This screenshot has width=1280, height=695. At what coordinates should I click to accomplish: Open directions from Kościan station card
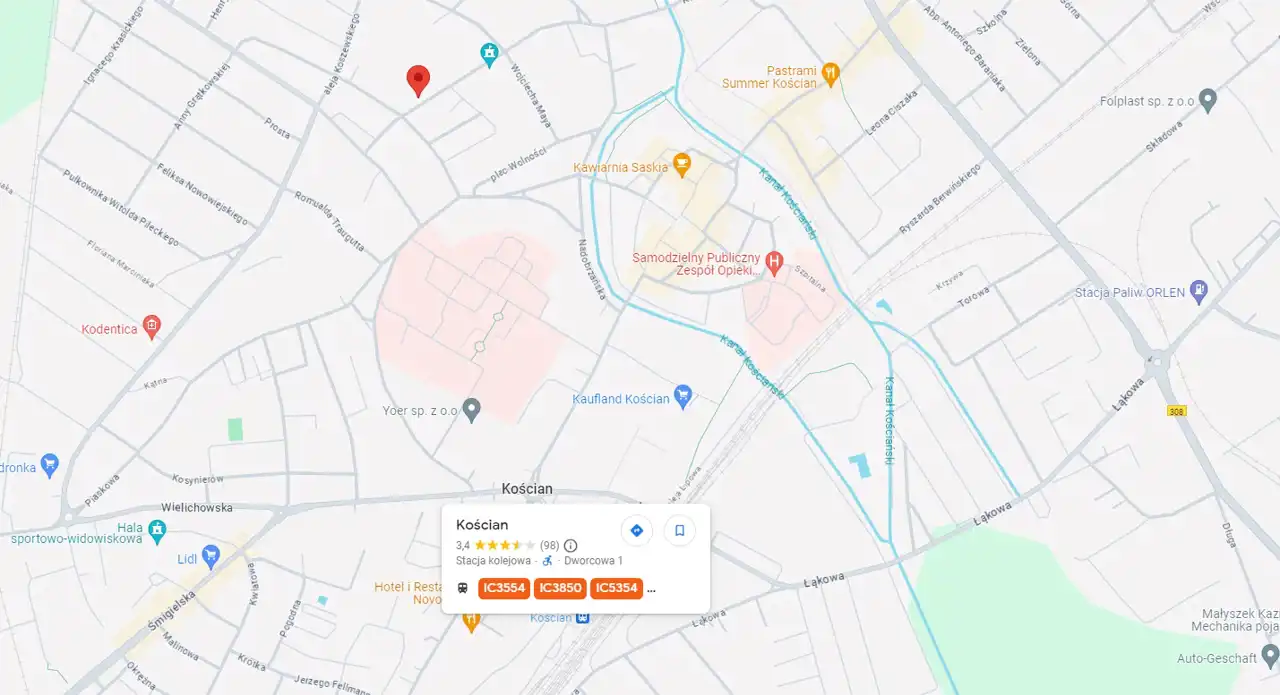(x=637, y=530)
